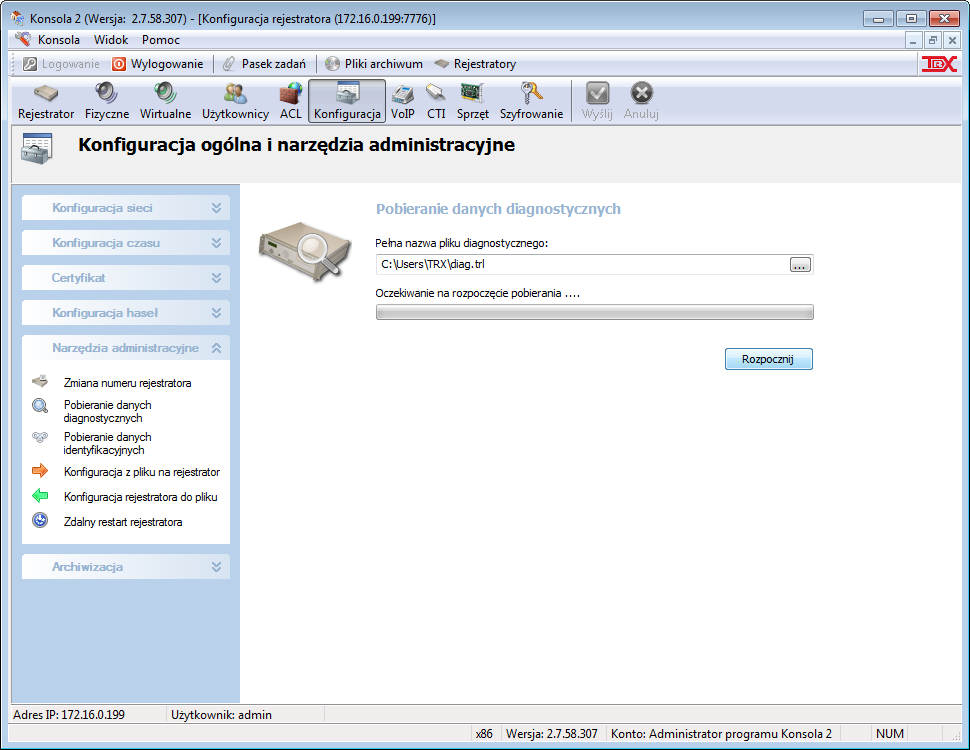The height and width of the screenshot is (750, 970).
Task: Open Pasek zadań from the toolbar
Action: (264, 64)
